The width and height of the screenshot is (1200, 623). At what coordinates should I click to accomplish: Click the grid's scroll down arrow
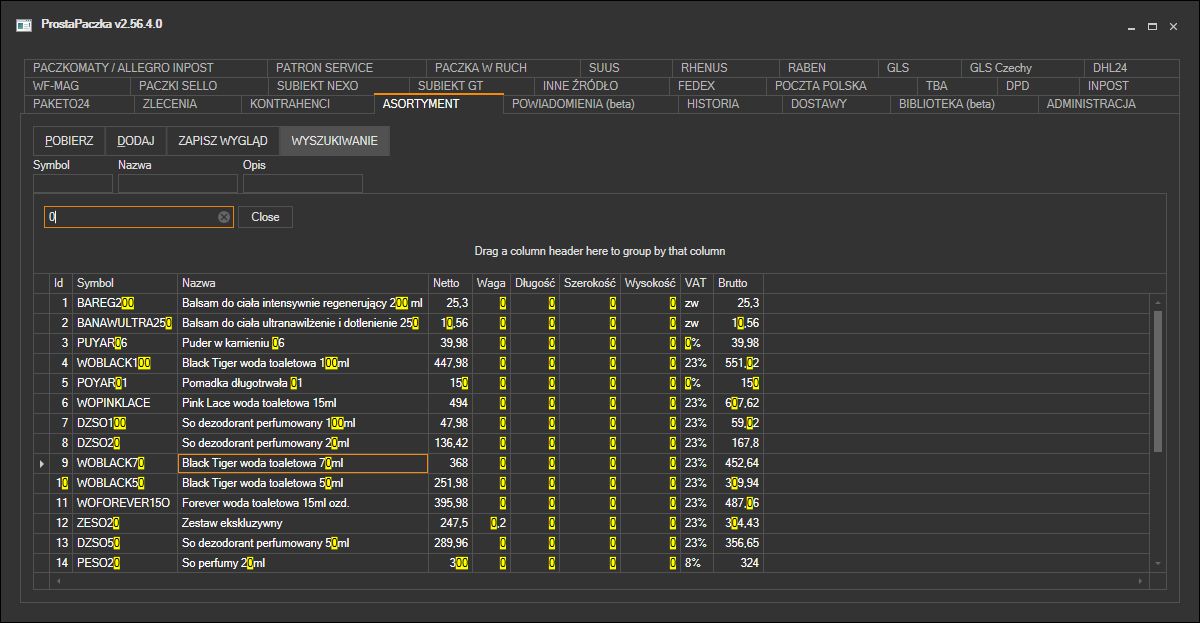[x=1158, y=565]
